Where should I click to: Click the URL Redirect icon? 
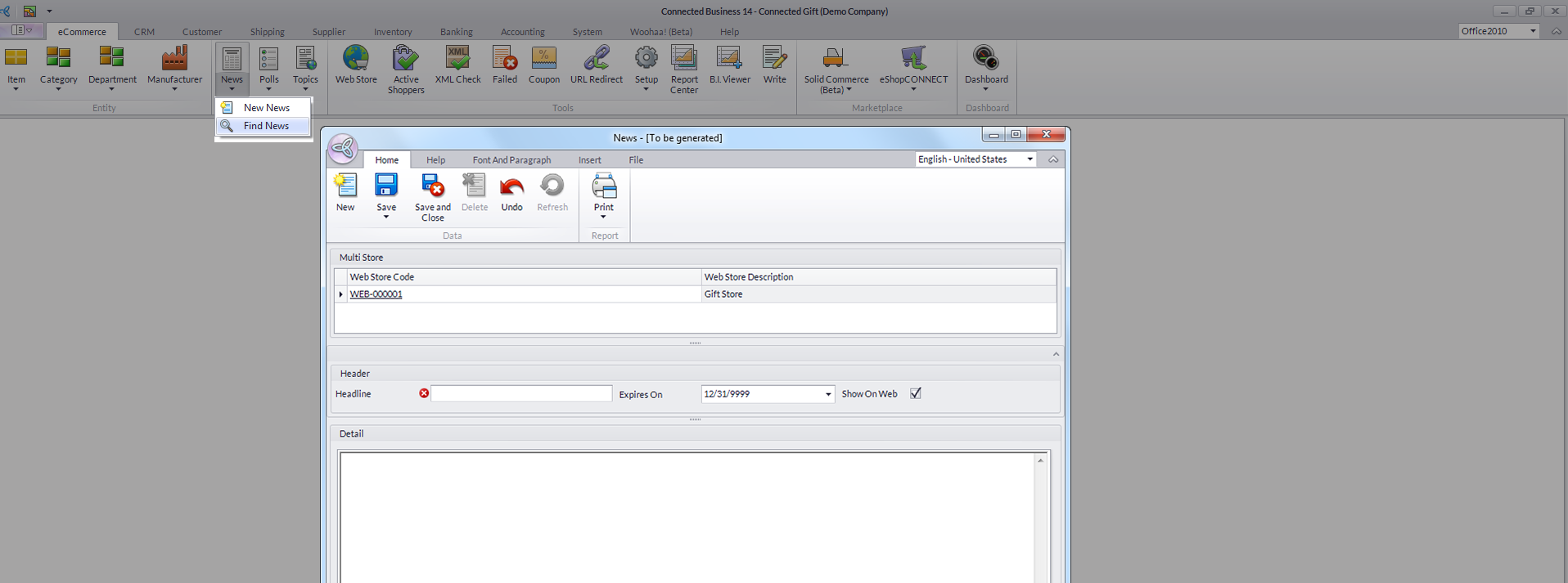[x=596, y=65]
